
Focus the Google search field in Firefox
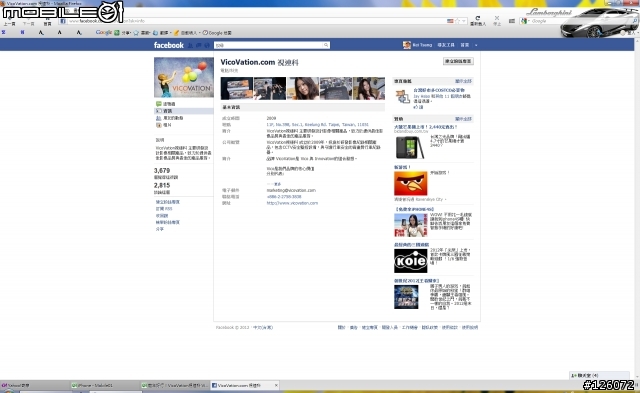546,21
